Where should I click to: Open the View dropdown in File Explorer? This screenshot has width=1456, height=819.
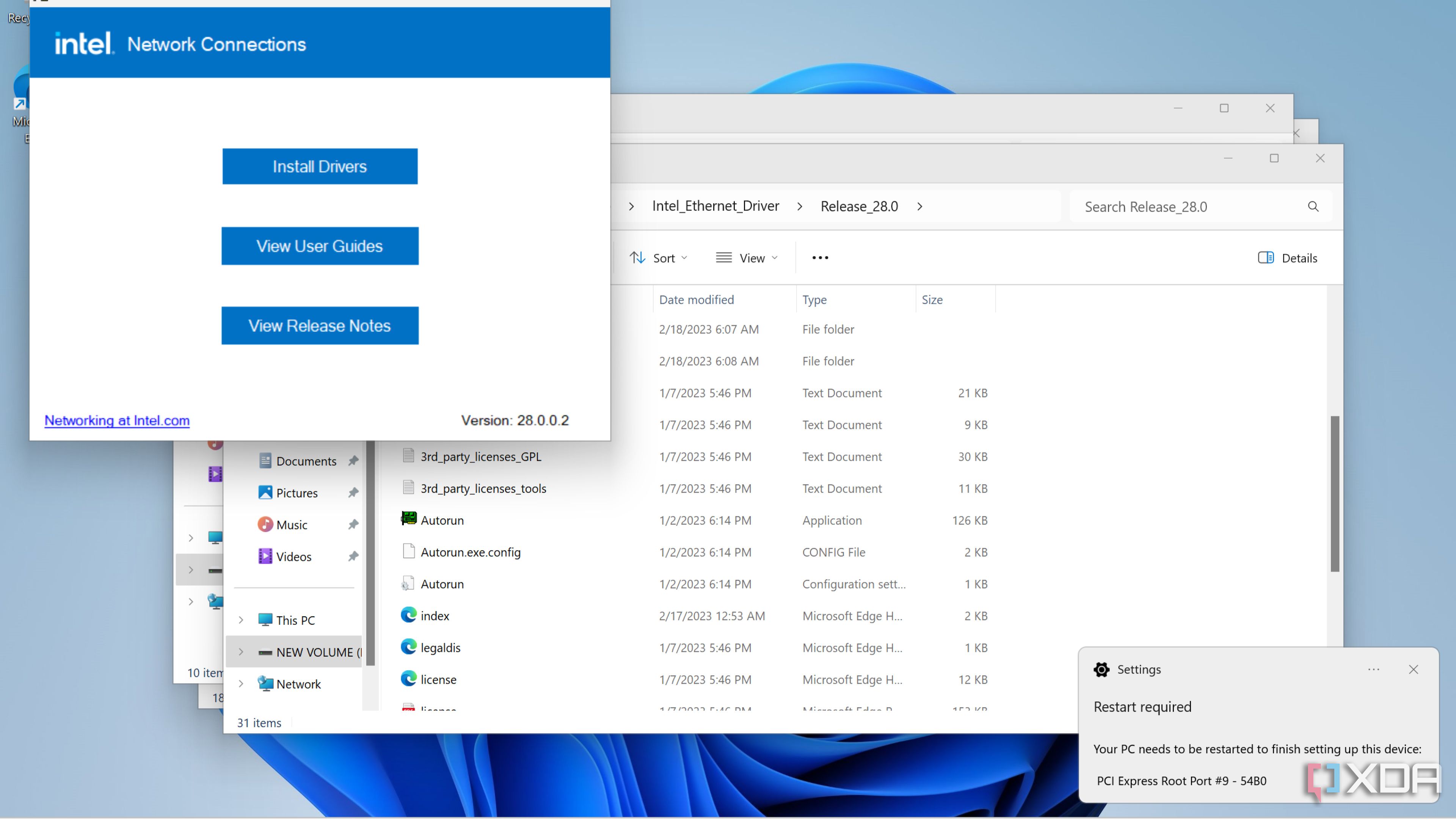747,258
